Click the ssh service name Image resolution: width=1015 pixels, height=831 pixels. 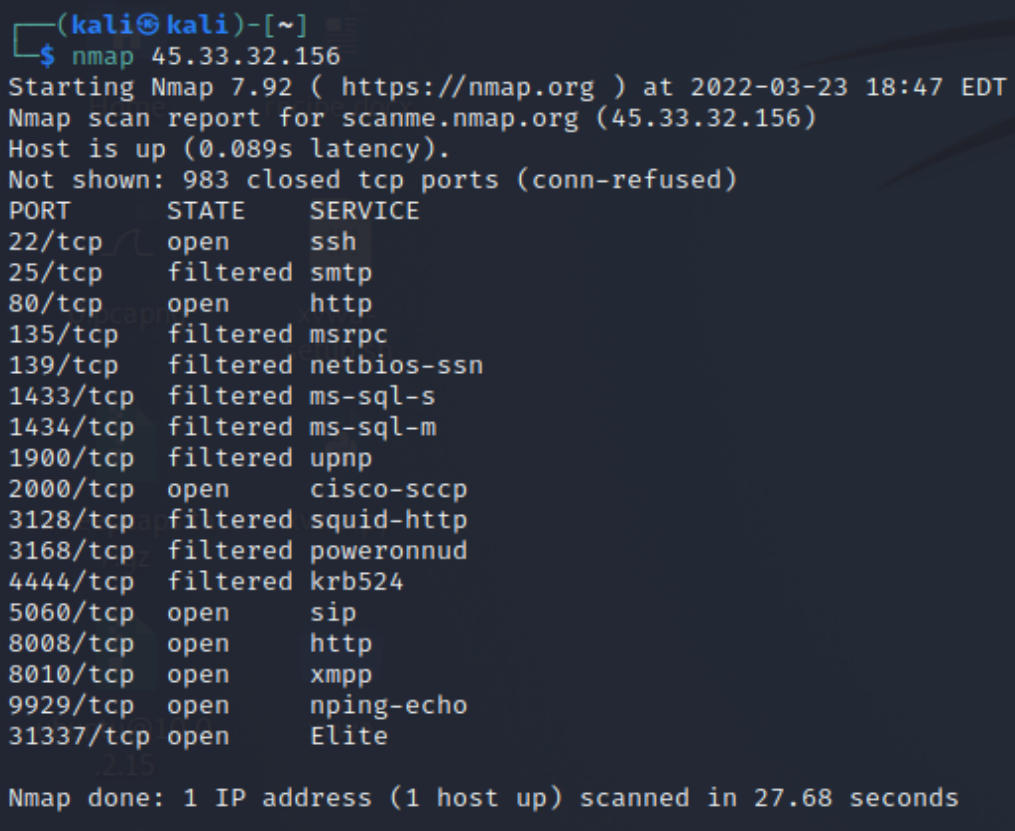[333, 242]
